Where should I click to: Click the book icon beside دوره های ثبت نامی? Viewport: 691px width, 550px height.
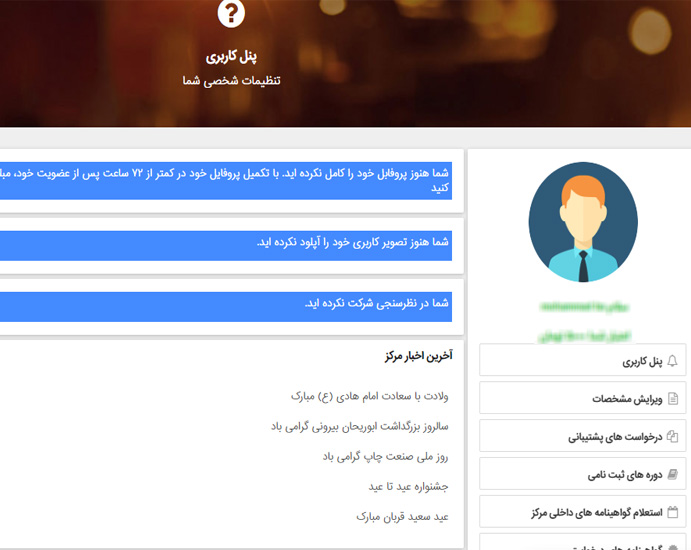(x=672, y=474)
